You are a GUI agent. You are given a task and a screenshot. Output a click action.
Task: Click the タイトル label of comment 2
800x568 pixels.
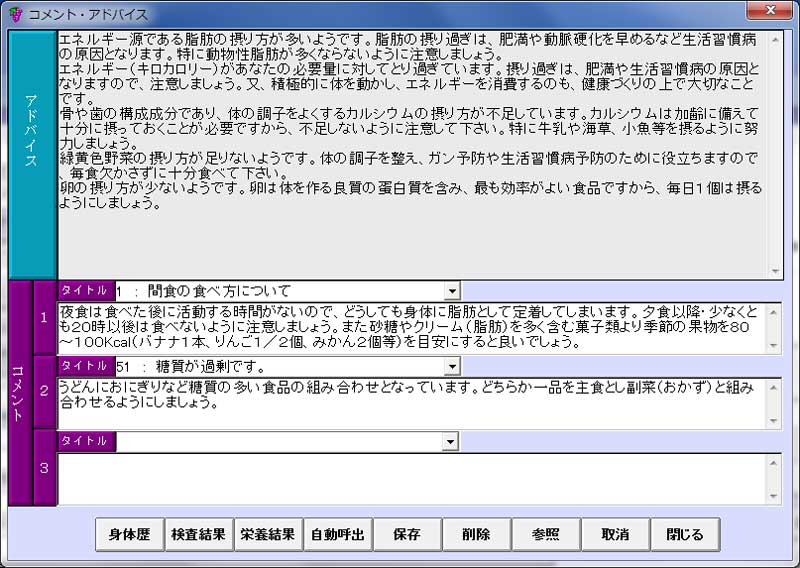(86, 366)
